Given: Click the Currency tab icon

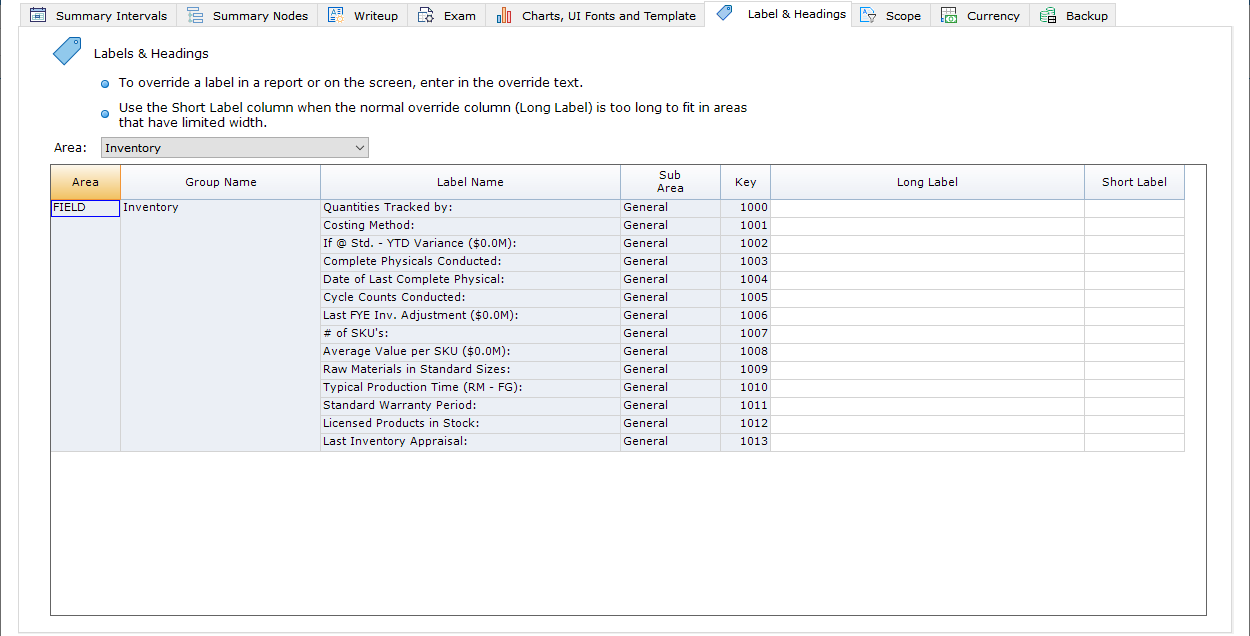Looking at the screenshot, I should pyautogui.click(x=949, y=16).
